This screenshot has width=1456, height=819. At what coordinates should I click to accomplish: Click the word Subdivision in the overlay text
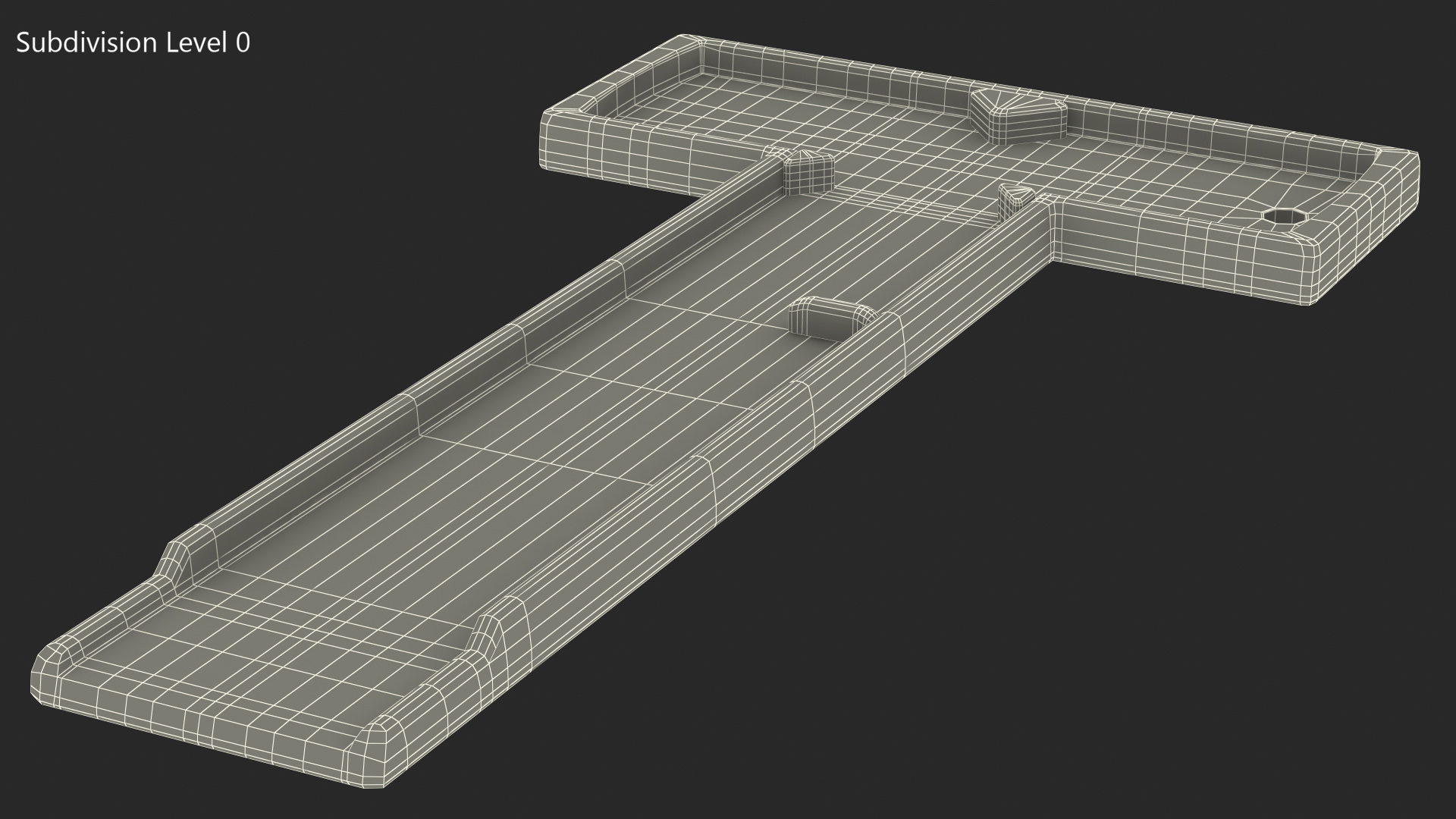[85, 43]
